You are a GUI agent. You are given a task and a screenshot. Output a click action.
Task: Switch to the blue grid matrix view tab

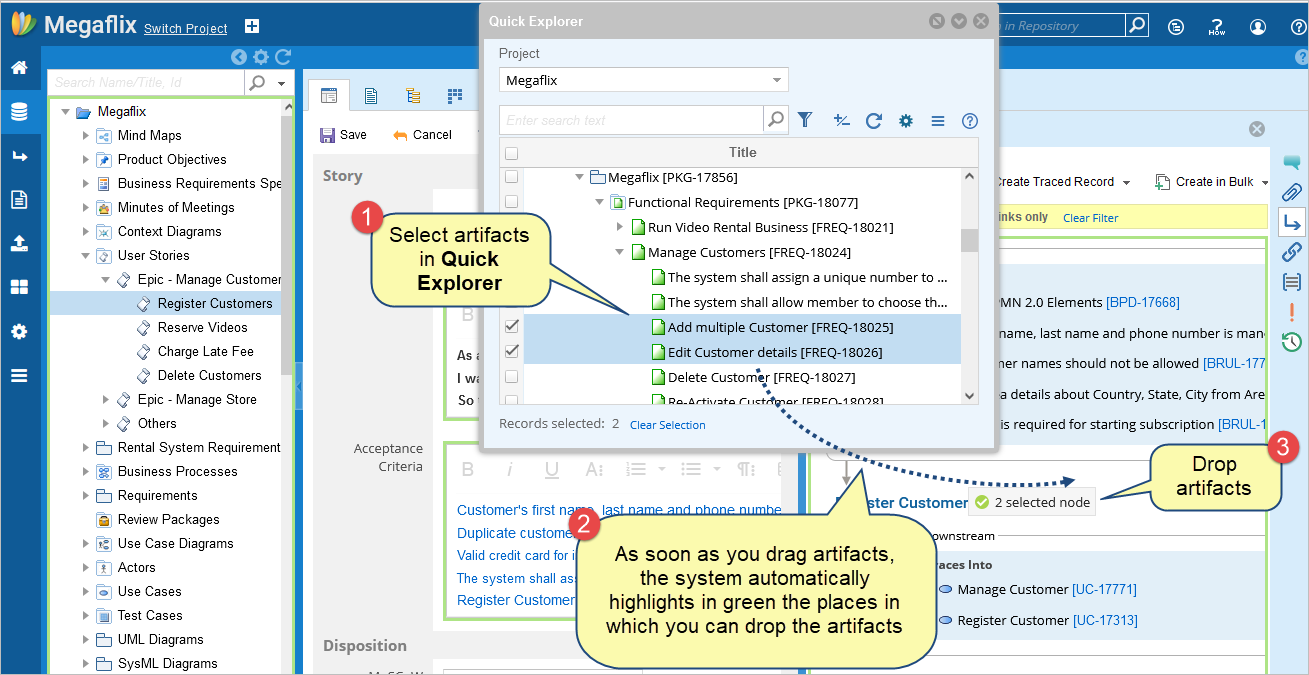click(x=456, y=96)
